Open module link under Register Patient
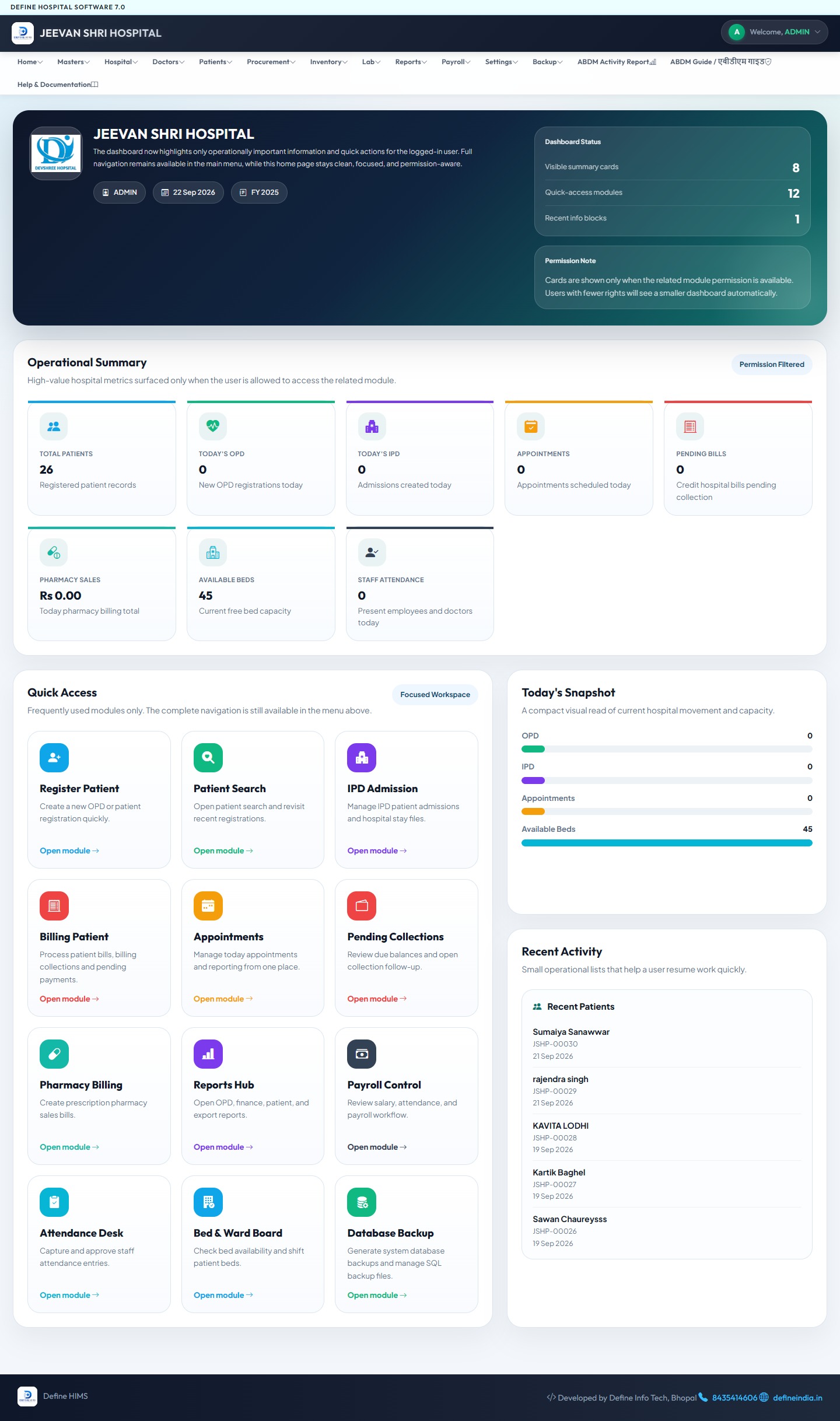 [x=69, y=850]
